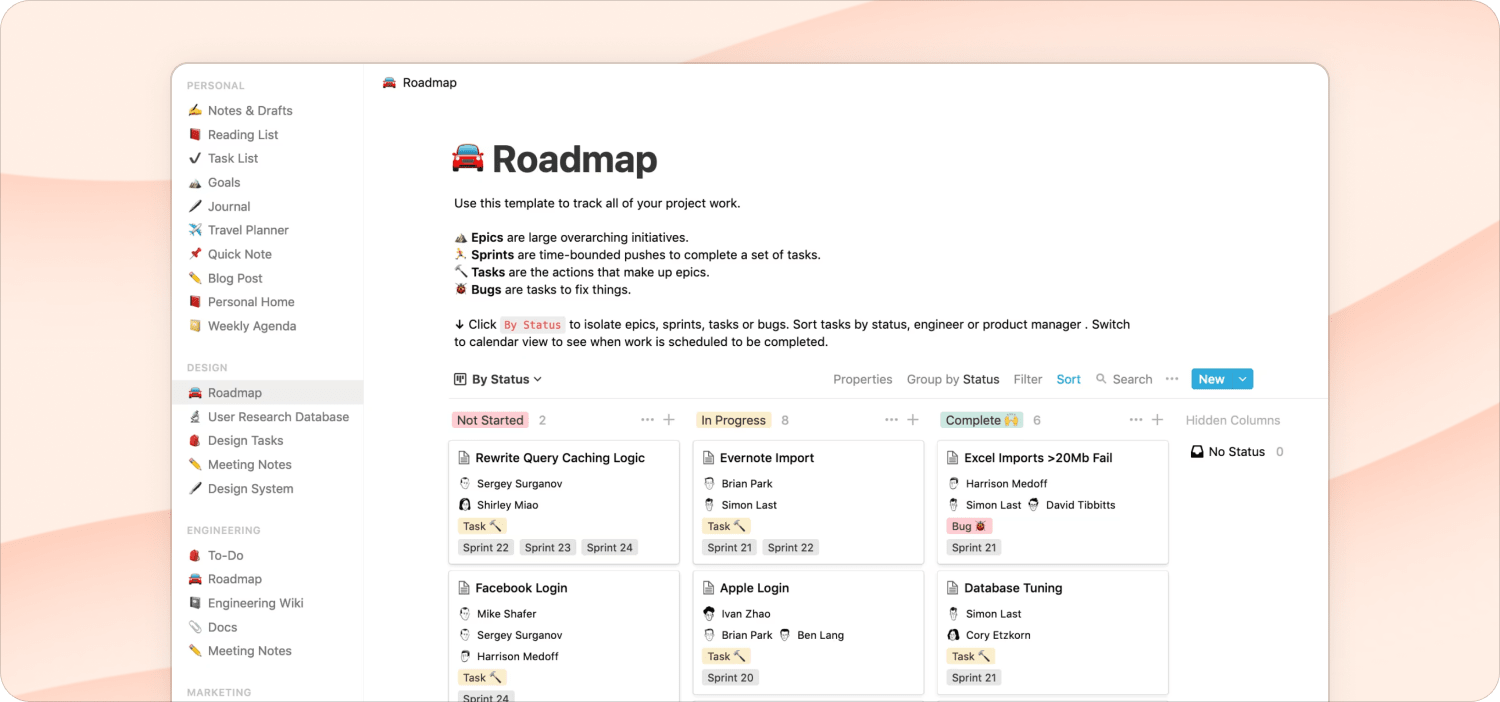Click the large Roadmap car emoji

(x=468, y=159)
